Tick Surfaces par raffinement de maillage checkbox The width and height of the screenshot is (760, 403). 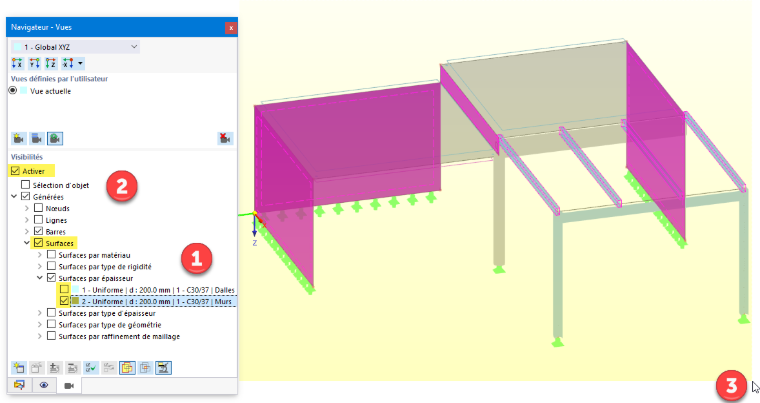point(51,336)
